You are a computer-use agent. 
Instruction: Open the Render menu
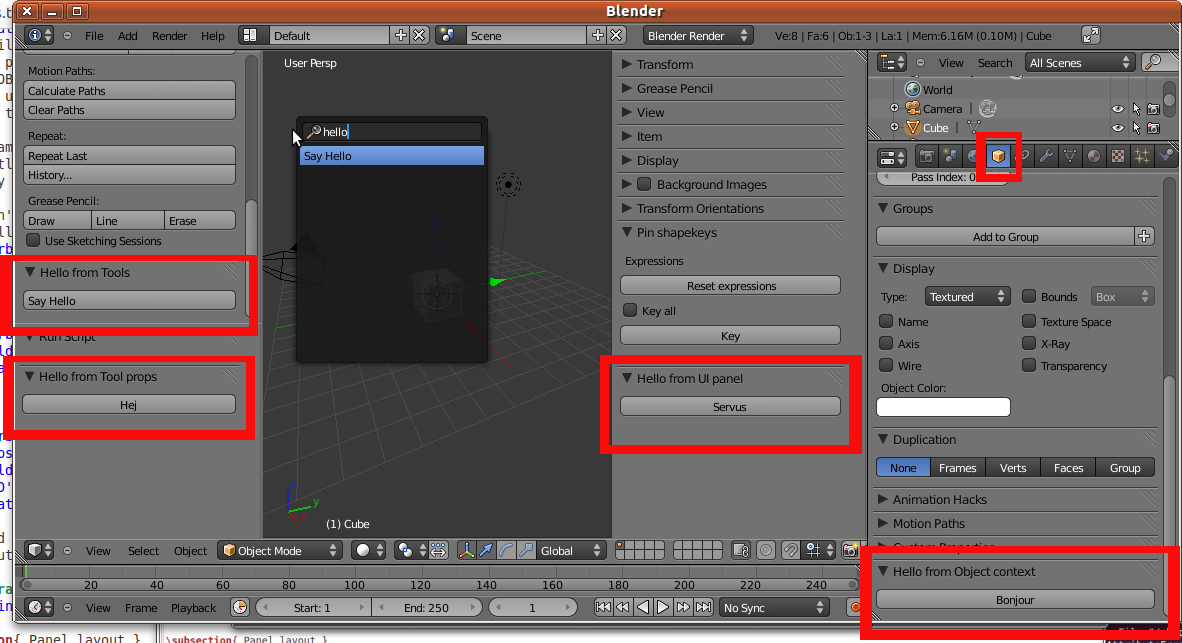170,35
